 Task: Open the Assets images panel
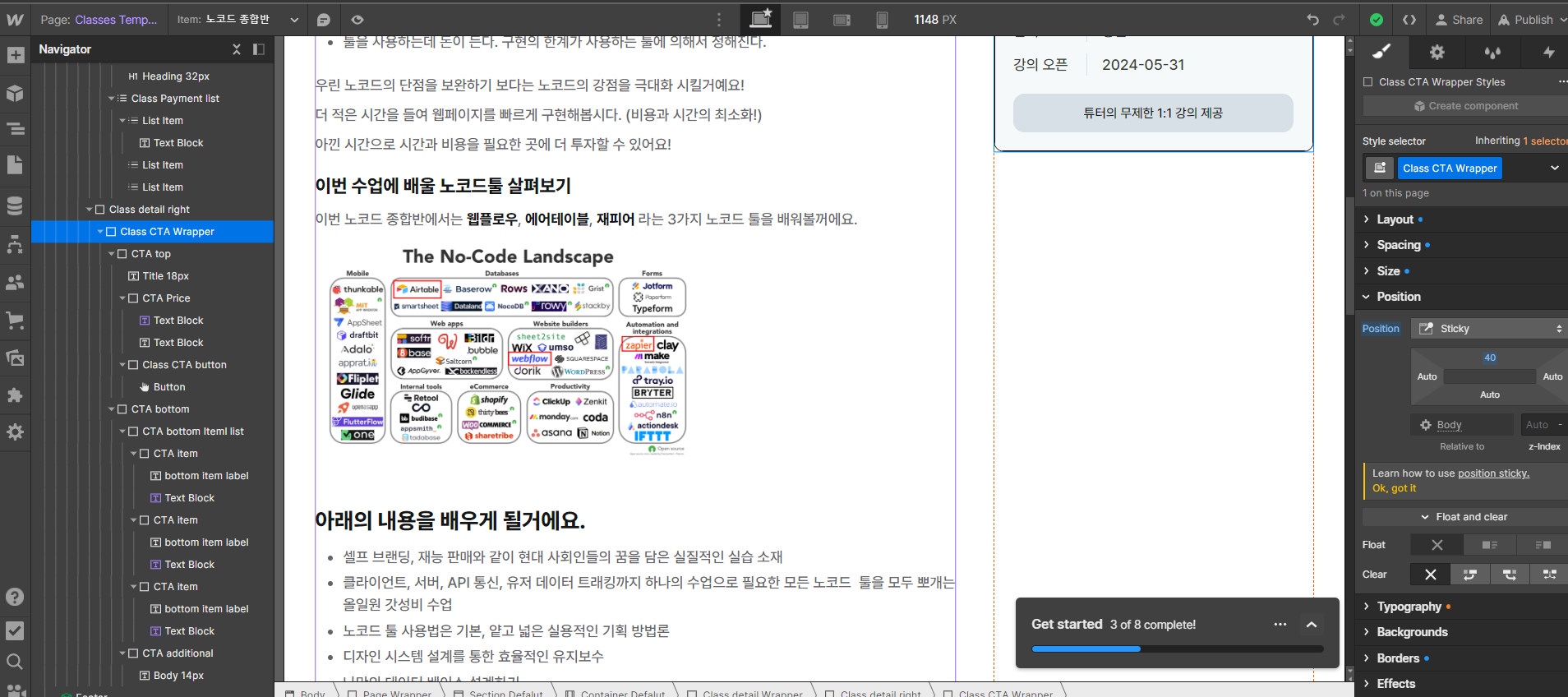(x=15, y=358)
